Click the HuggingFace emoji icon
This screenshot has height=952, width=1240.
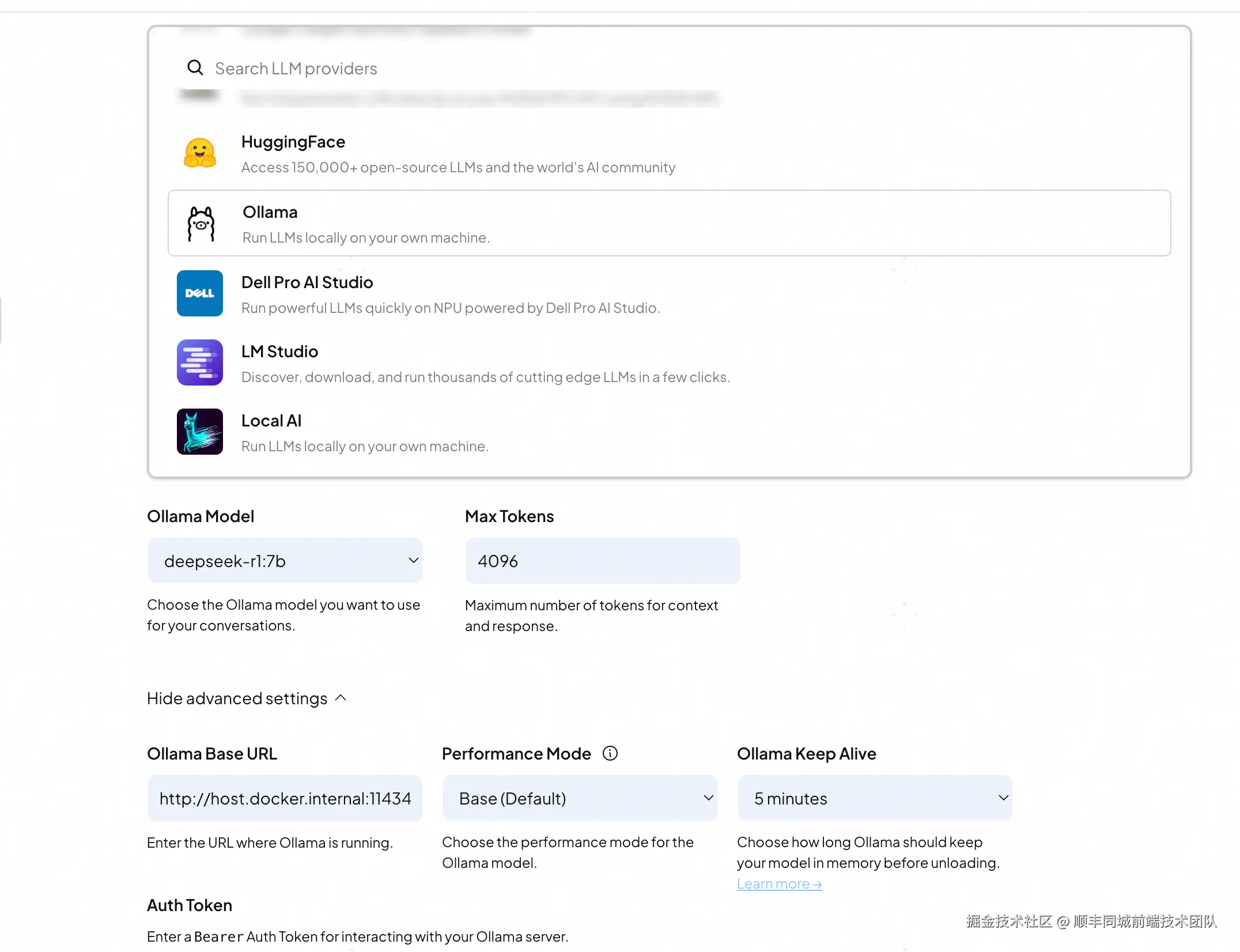pyautogui.click(x=199, y=153)
